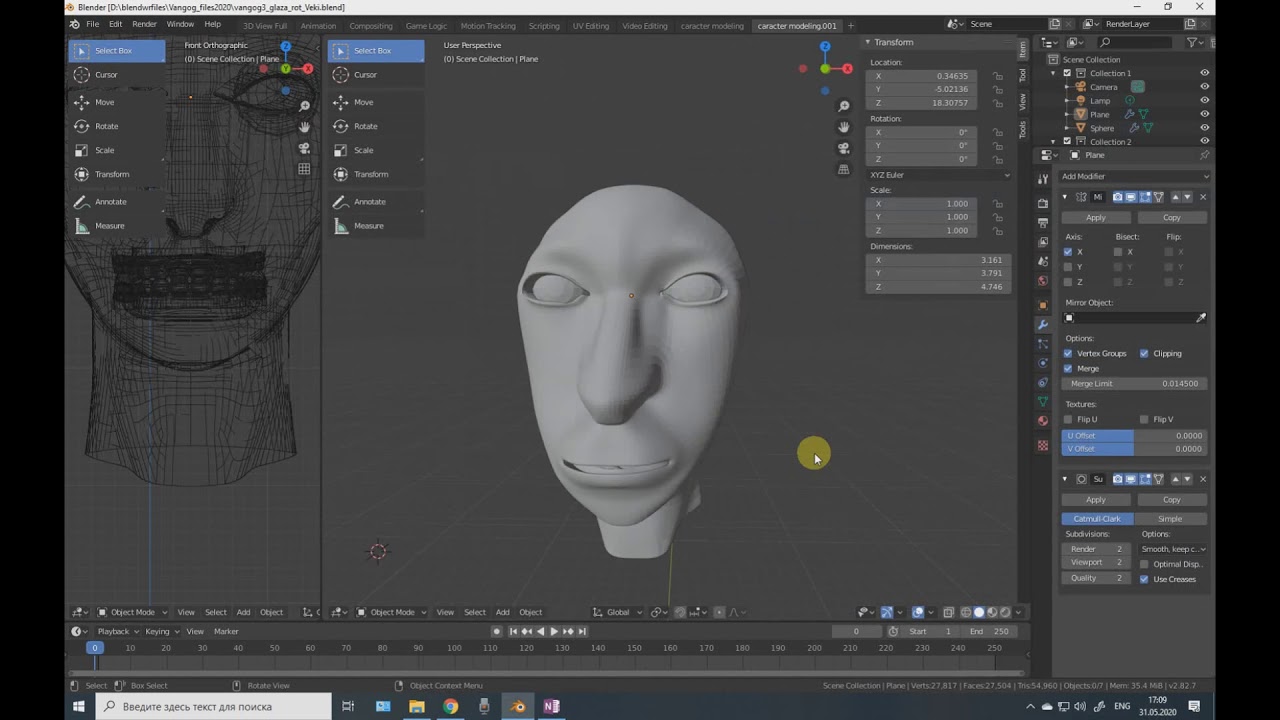Open the Render properties camera-back tab
Screen dimensions: 1280x720
(x=1043, y=203)
